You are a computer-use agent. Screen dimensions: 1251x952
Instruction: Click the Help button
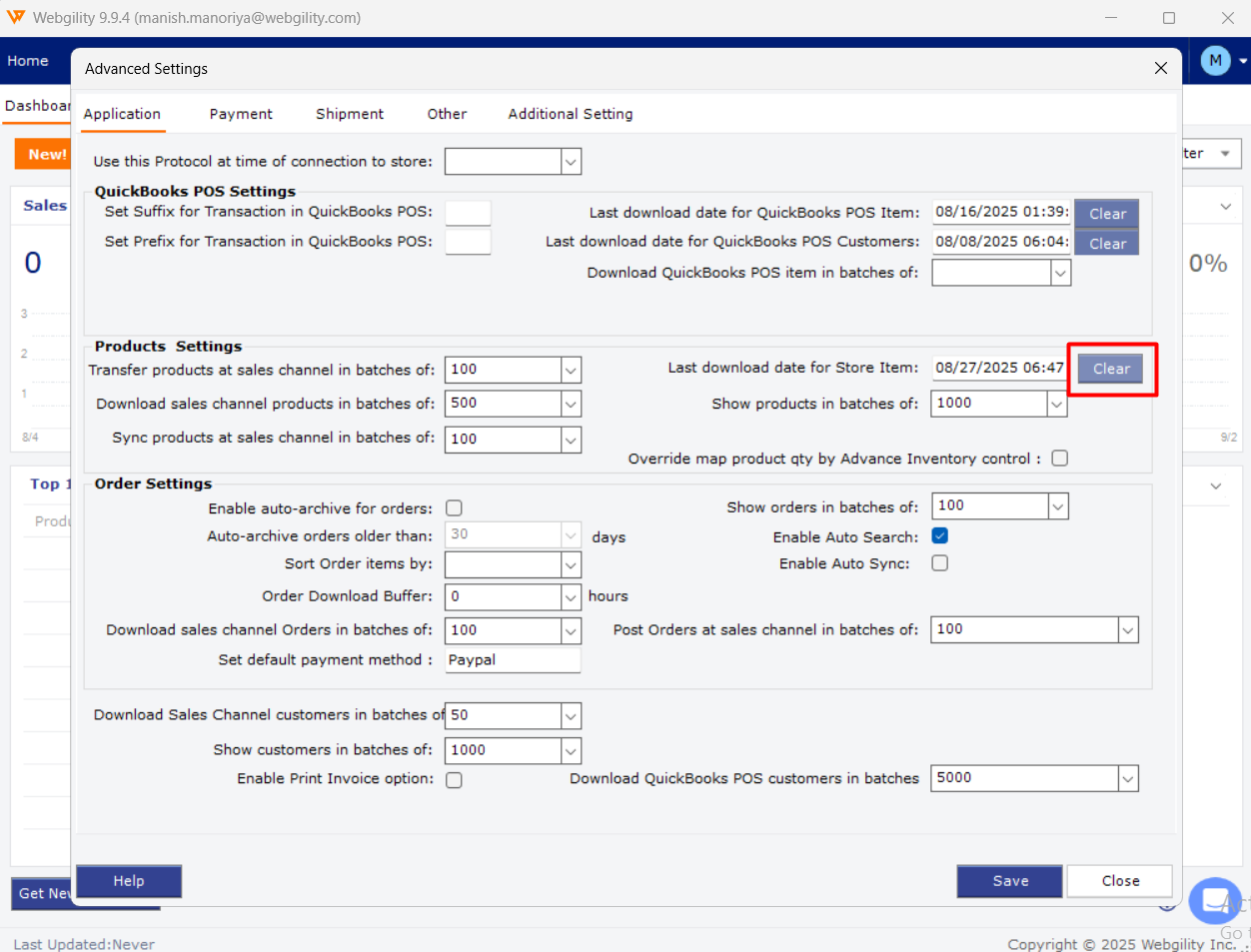(129, 881)
